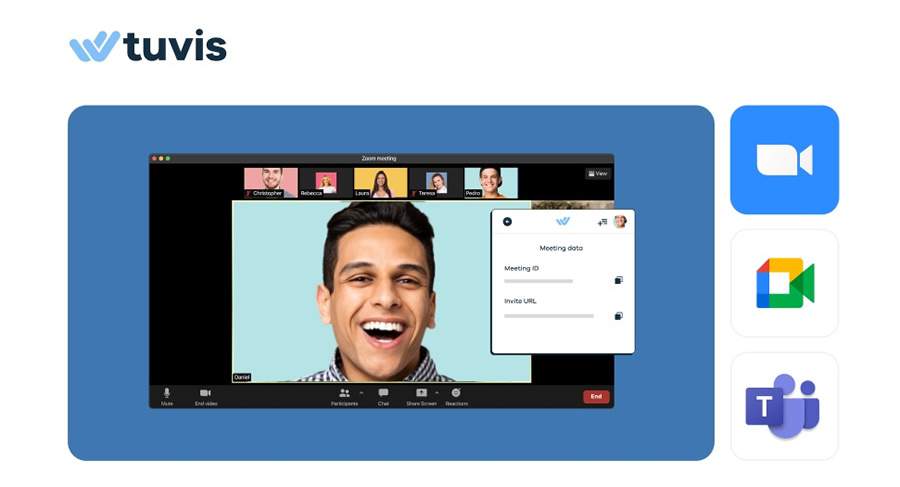Viewport: 900px width, 487px height.
Task: Toggle Mute microphone in Zoom toolbar
Action: [166, 396]
